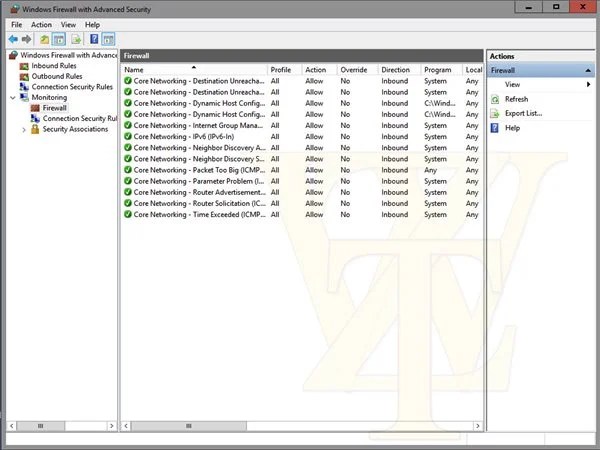Click green check icon of Parameter Problem rule
600x450 pixels.
pos(128,181)
